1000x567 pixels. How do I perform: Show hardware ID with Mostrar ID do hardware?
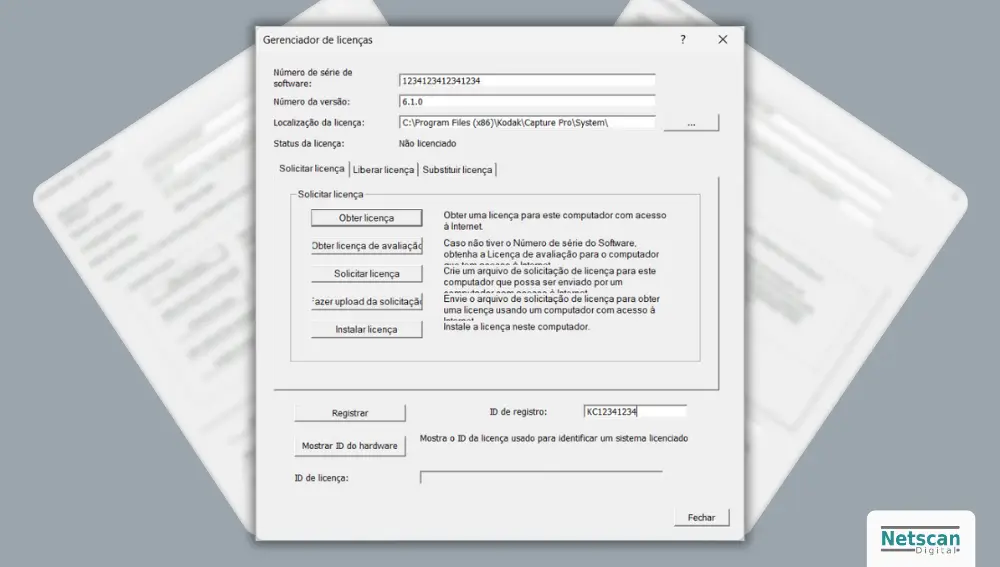(349, 446)
